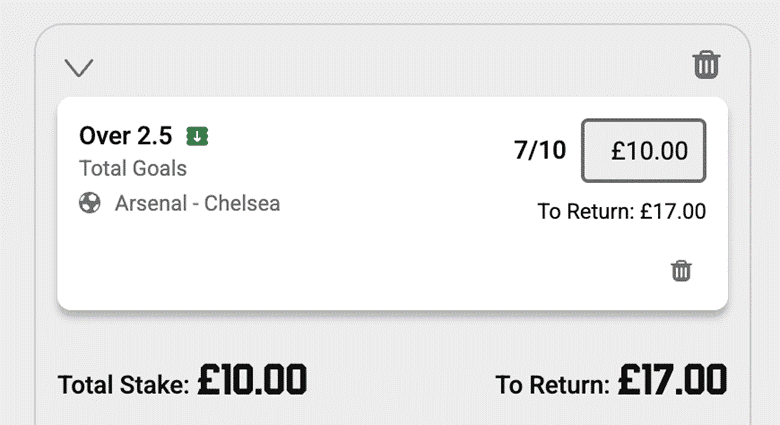The image size is (780, 425).
Task: Click the 7/10 odds value
Action: (540, 151)
